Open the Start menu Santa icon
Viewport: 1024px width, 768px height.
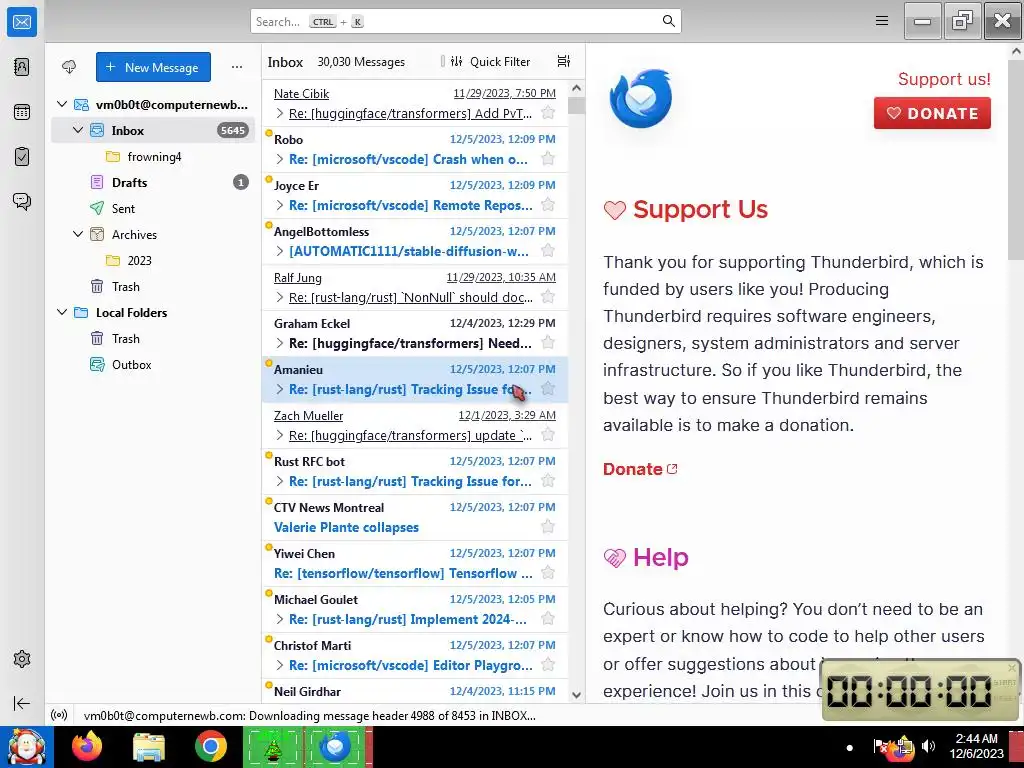coord(26,747)
